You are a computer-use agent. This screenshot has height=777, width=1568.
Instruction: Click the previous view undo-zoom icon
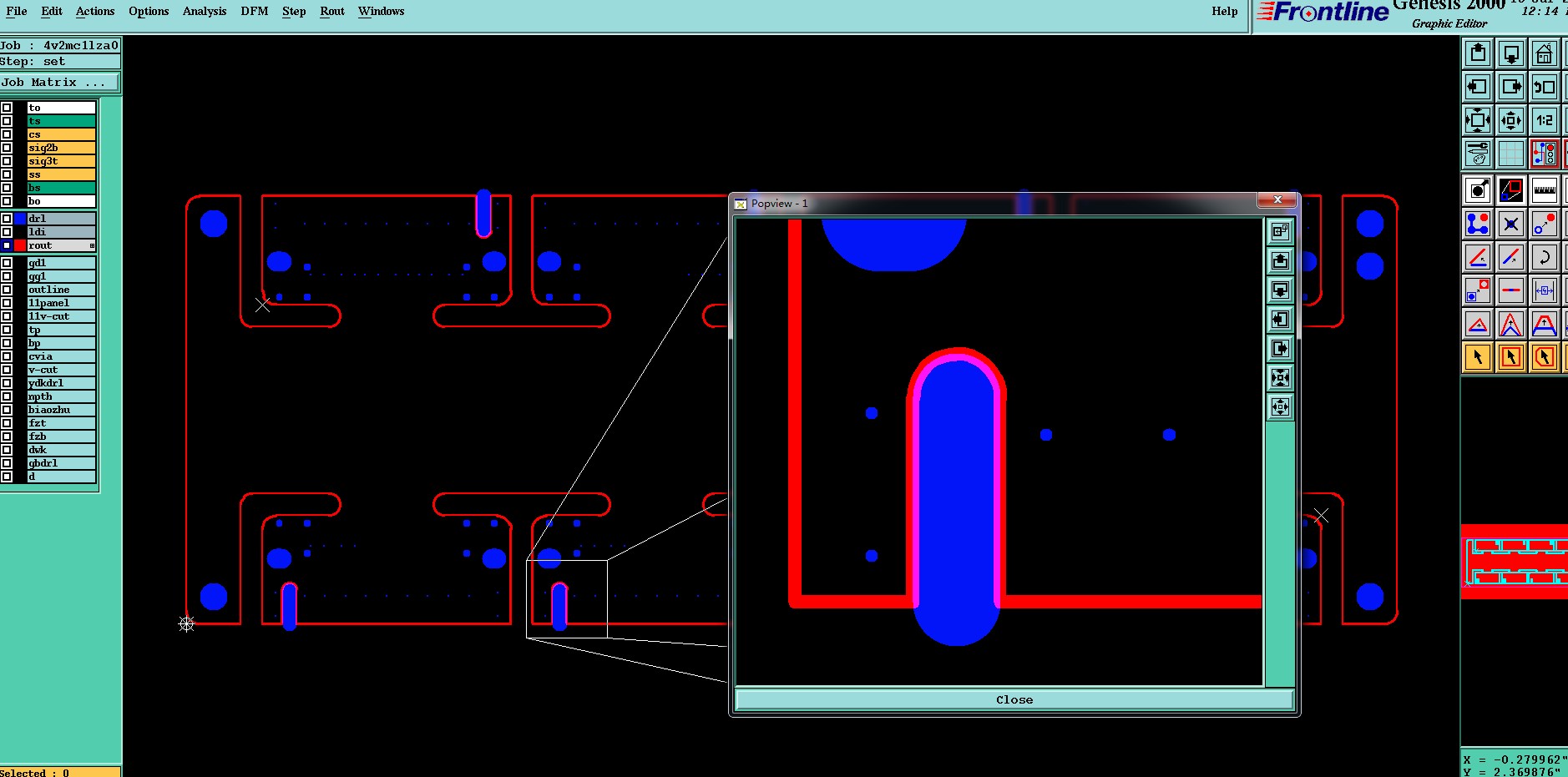click(1545, 87)
